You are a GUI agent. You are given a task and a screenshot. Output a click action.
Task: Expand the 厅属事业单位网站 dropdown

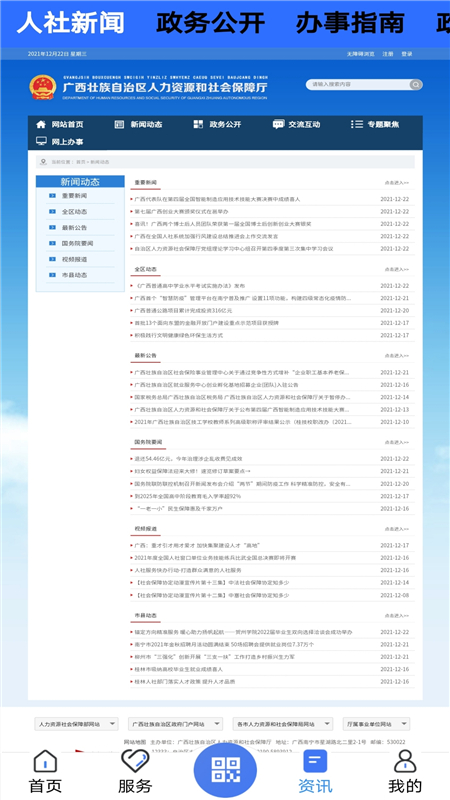pos(377,723)
